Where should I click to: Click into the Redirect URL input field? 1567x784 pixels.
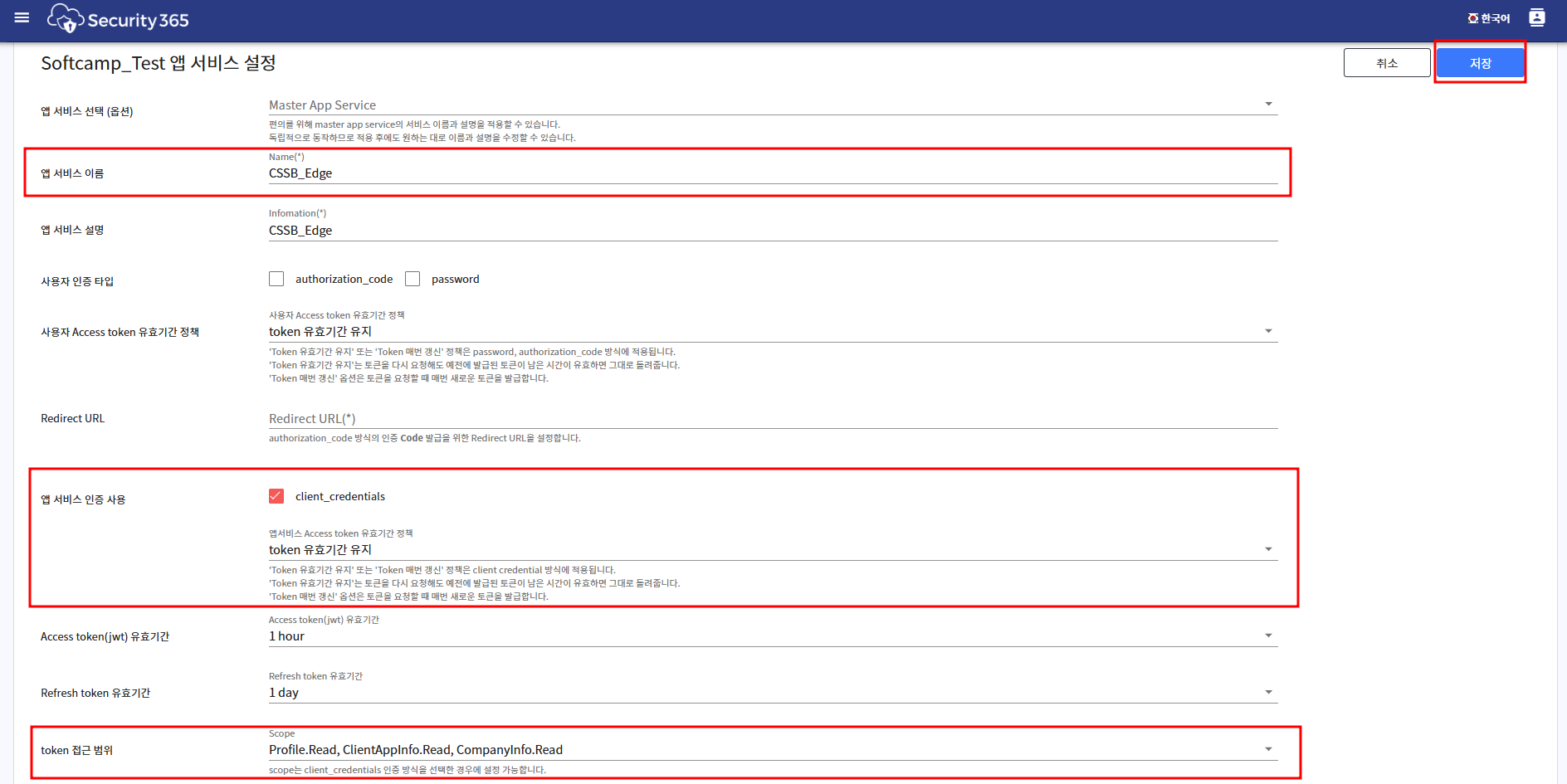[772, 419]
